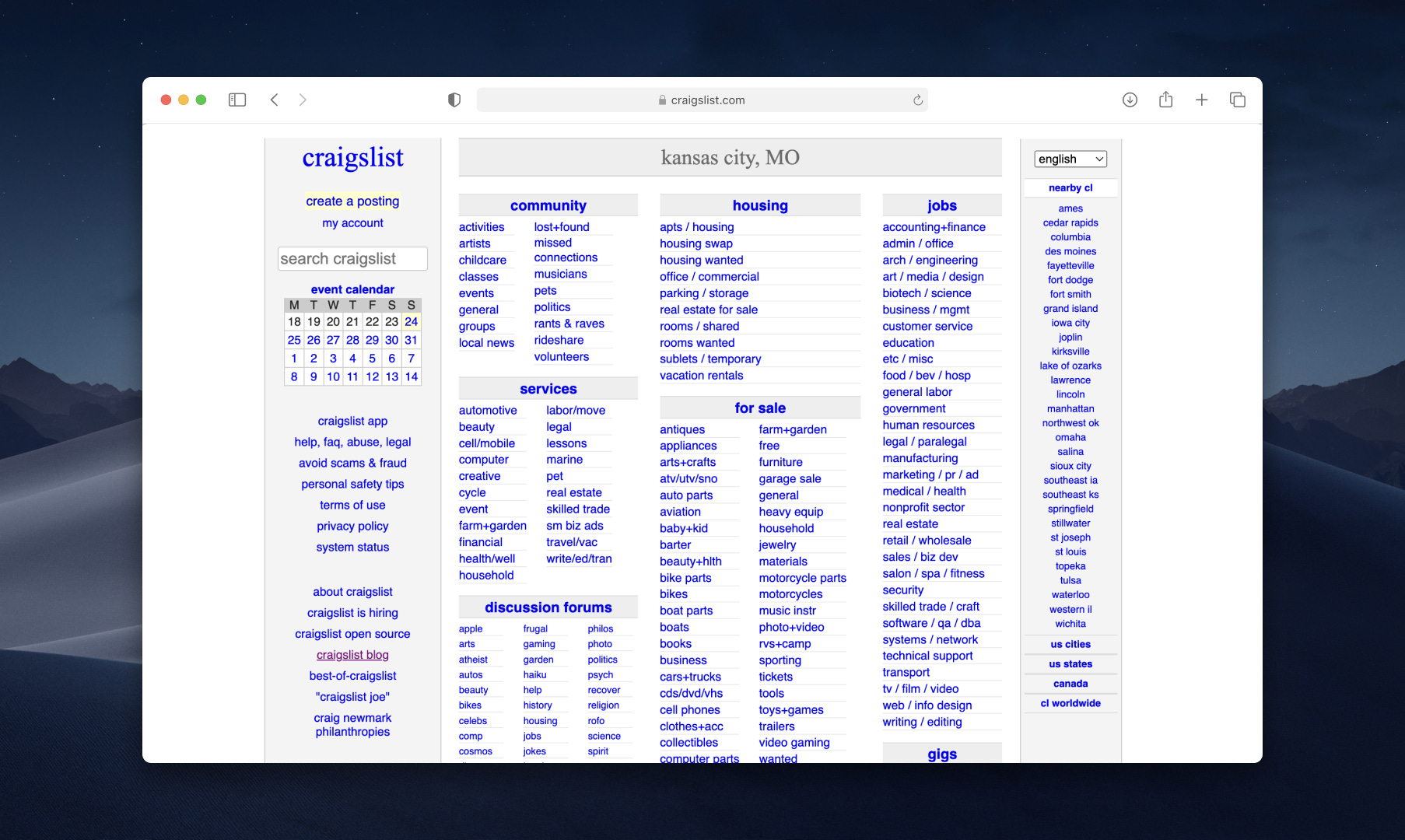Browse antiques for sale
This screenshot has width=1405, height=840.
pos(681,429)
